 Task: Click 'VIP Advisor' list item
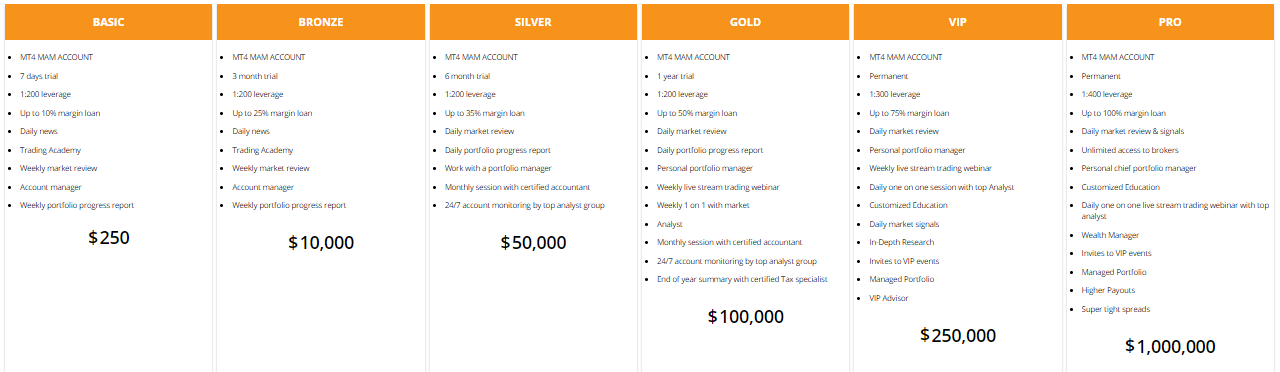pos(889,298)
